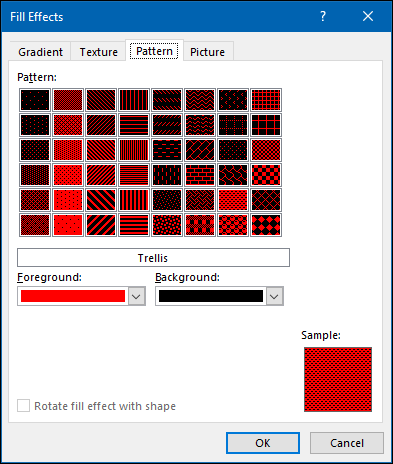
Task: Select the Pattern tab
Action: pos(154,51)
